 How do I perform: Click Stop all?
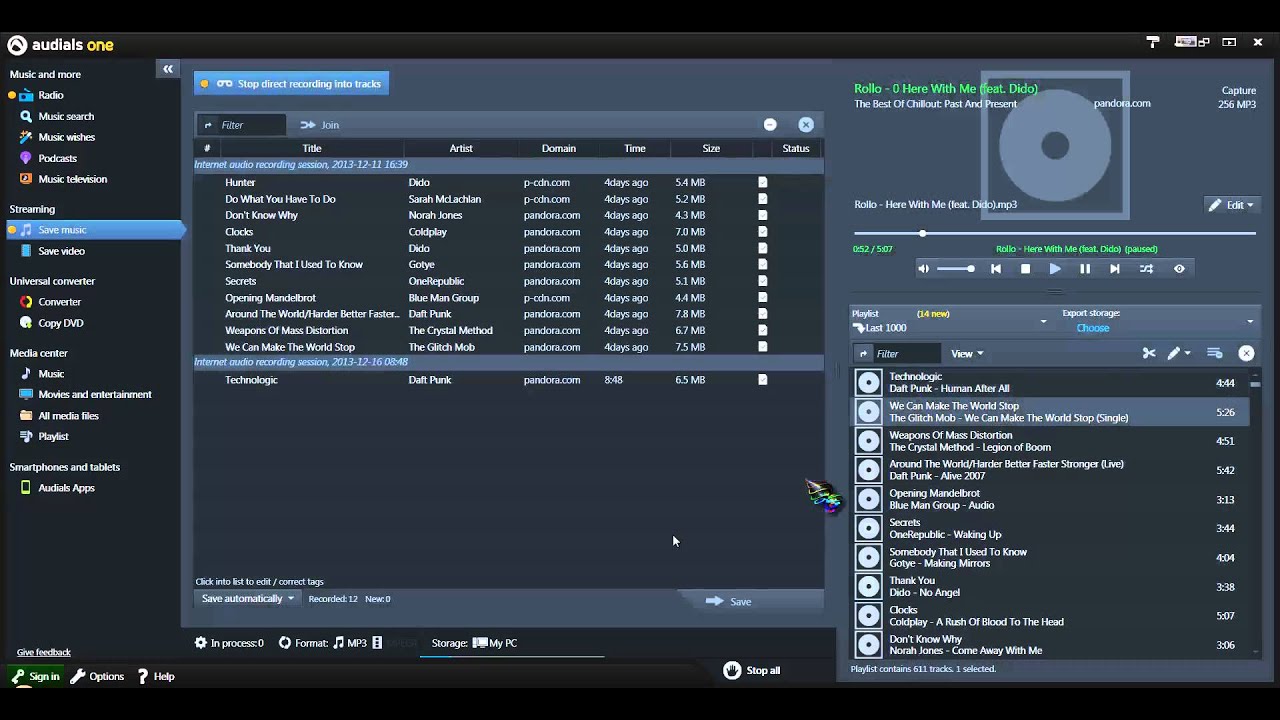[752, 670]
